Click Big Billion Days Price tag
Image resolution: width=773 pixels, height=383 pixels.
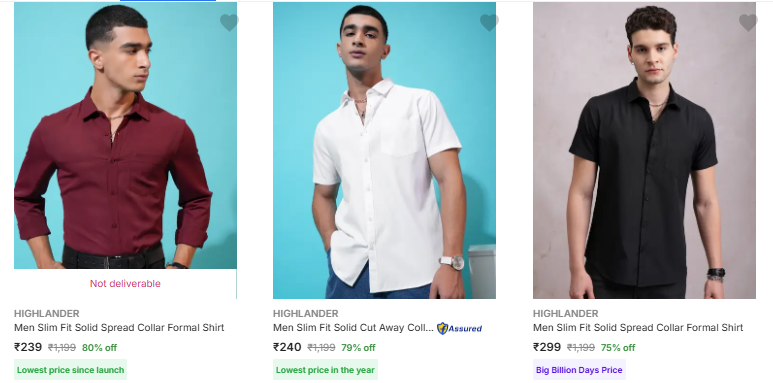pos(579,370)
